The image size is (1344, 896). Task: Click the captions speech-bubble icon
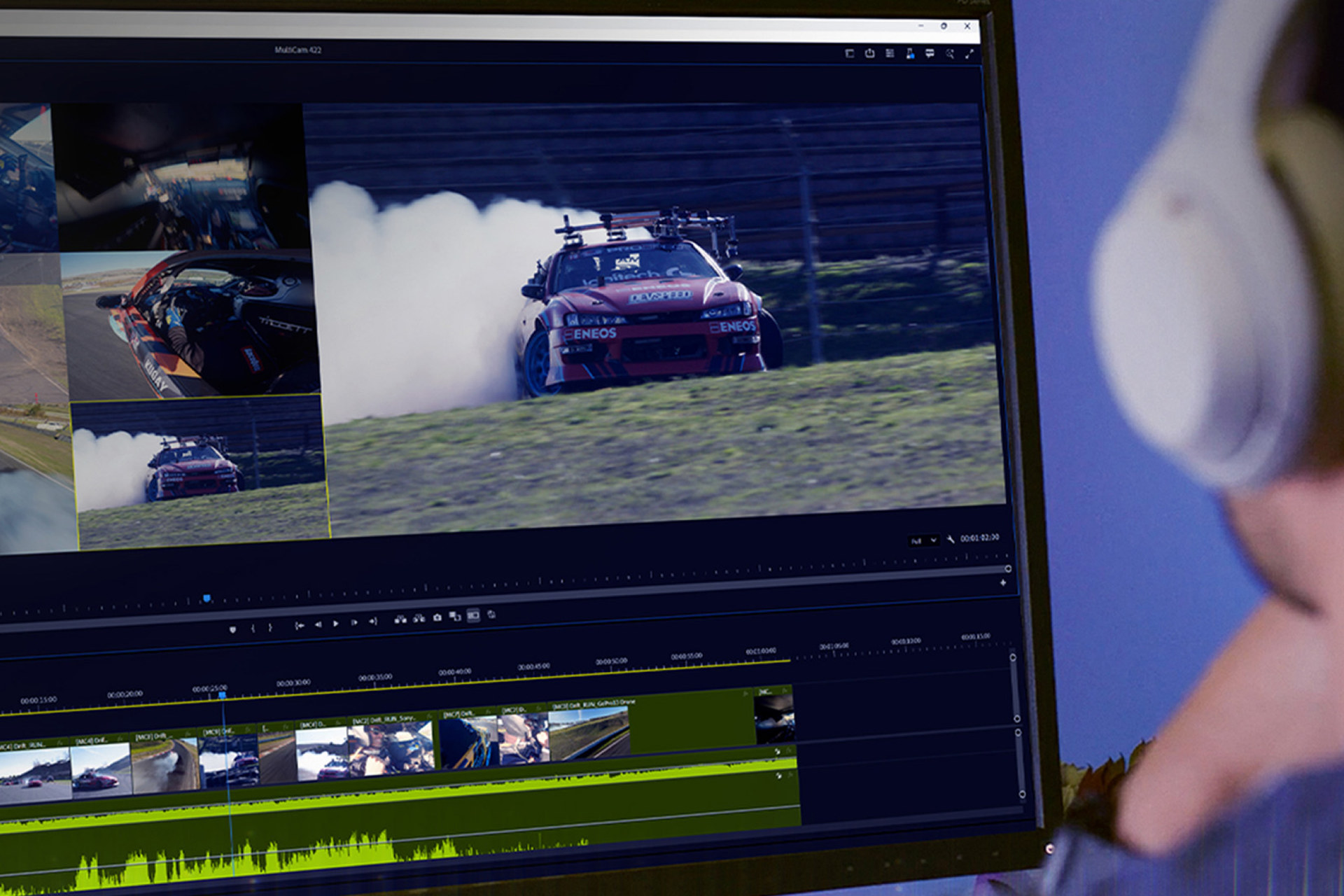point(930,53)
